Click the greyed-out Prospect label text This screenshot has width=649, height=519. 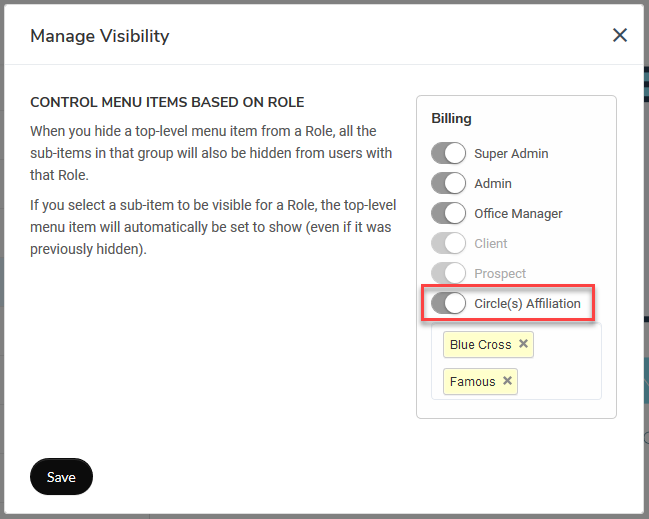coord(500,274)
